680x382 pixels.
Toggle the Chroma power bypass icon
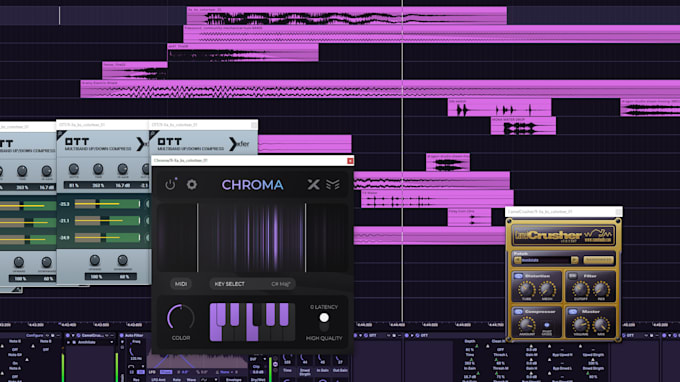170,184
